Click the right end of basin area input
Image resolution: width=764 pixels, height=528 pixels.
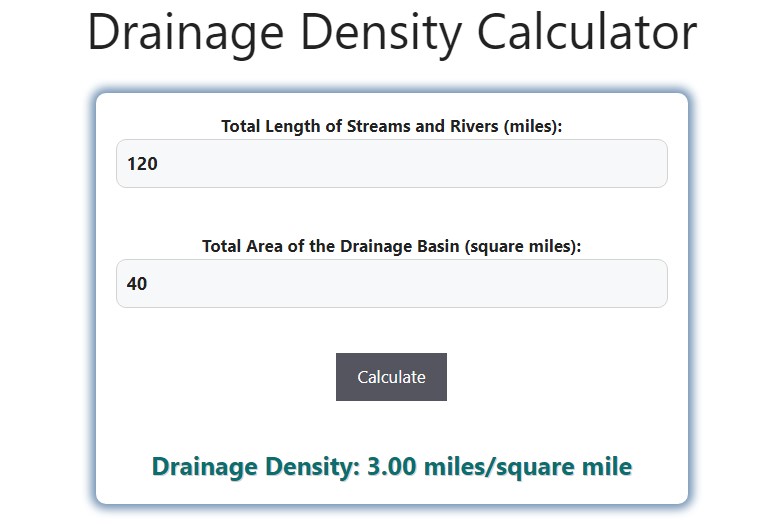[653, 283]
